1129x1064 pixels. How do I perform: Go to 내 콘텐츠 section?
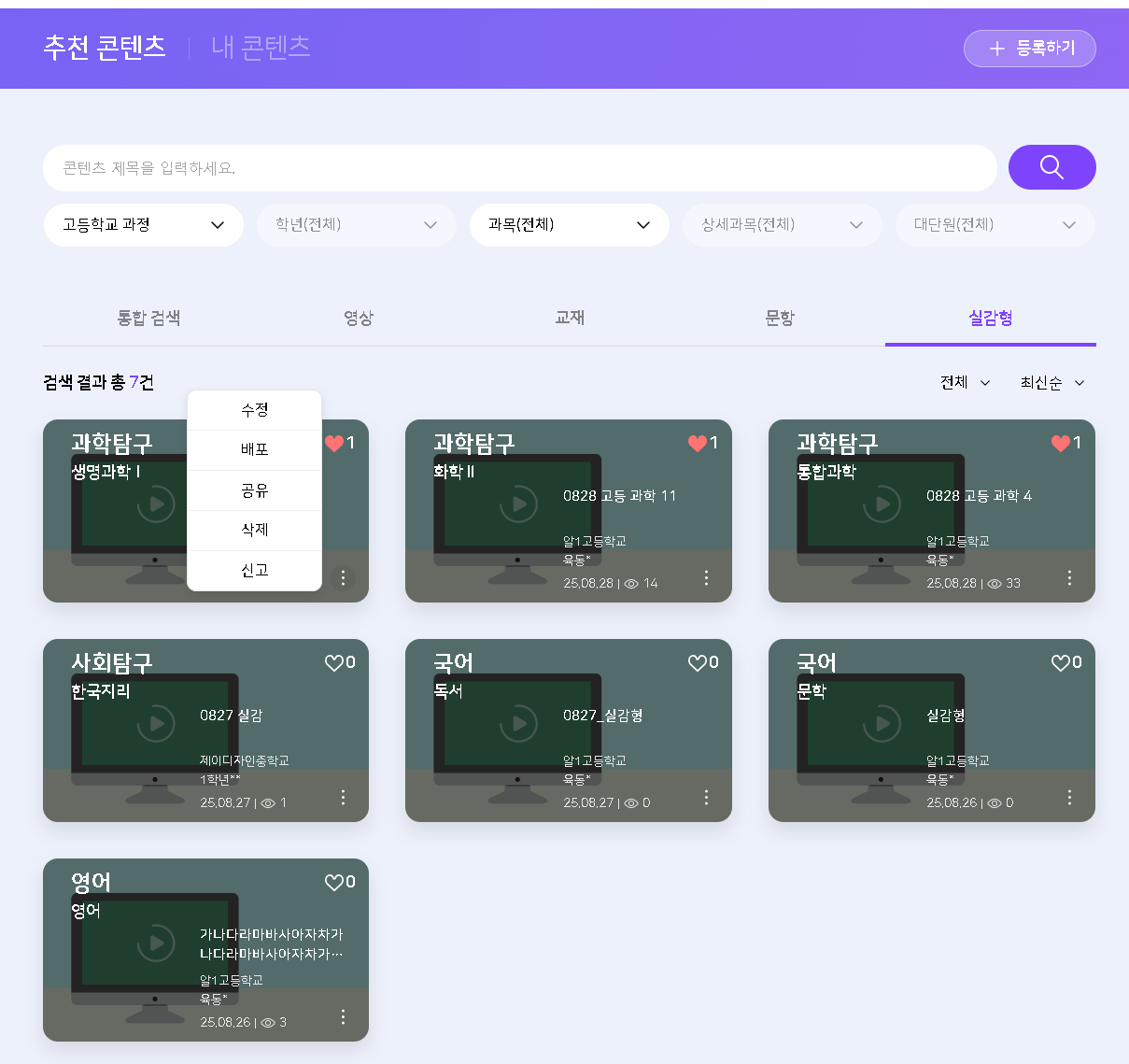pos(261,48)
